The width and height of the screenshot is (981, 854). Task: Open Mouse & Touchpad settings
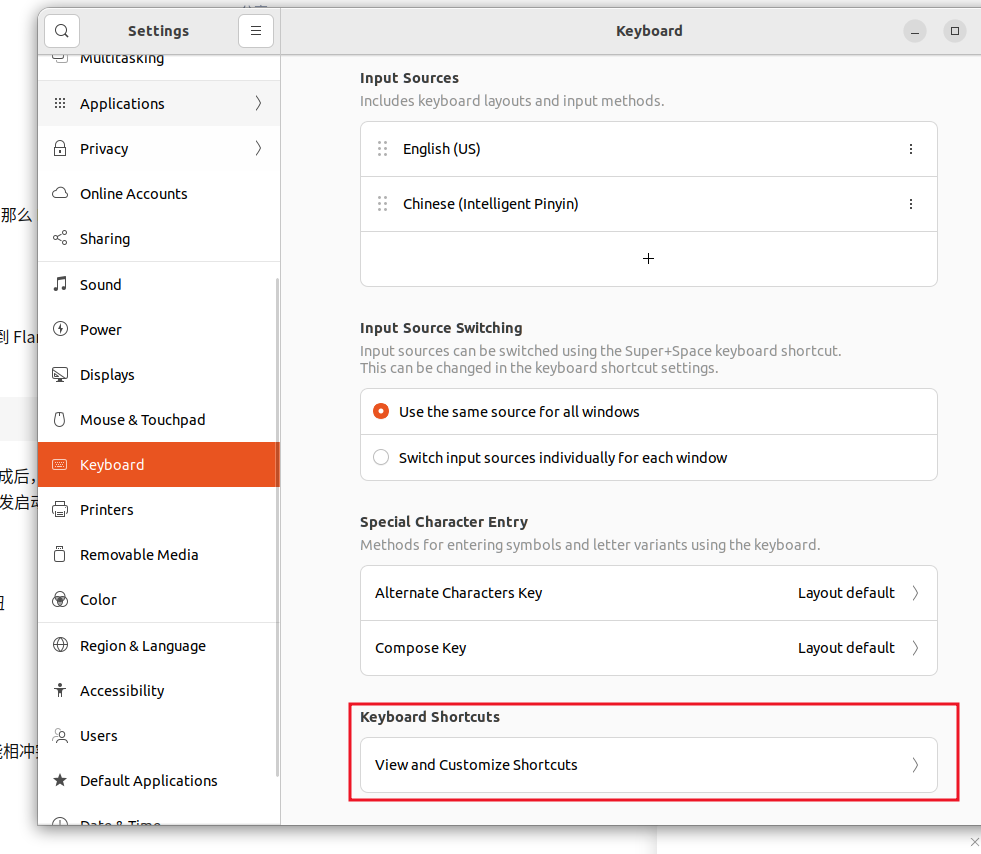pos(158,419)
